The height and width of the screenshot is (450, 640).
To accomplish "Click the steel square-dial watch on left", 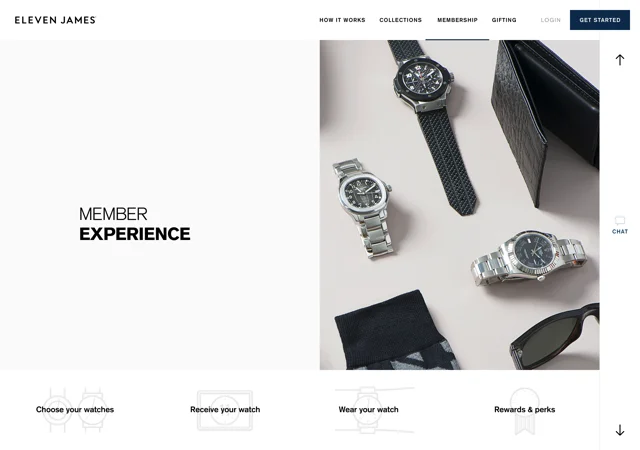I will click(364, 207).
